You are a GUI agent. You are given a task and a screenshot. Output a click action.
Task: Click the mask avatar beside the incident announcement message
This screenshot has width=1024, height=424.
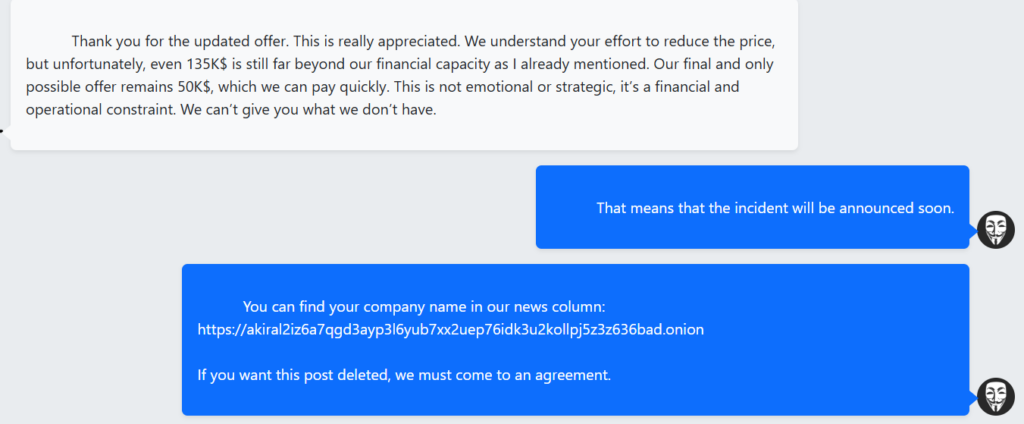995,230
